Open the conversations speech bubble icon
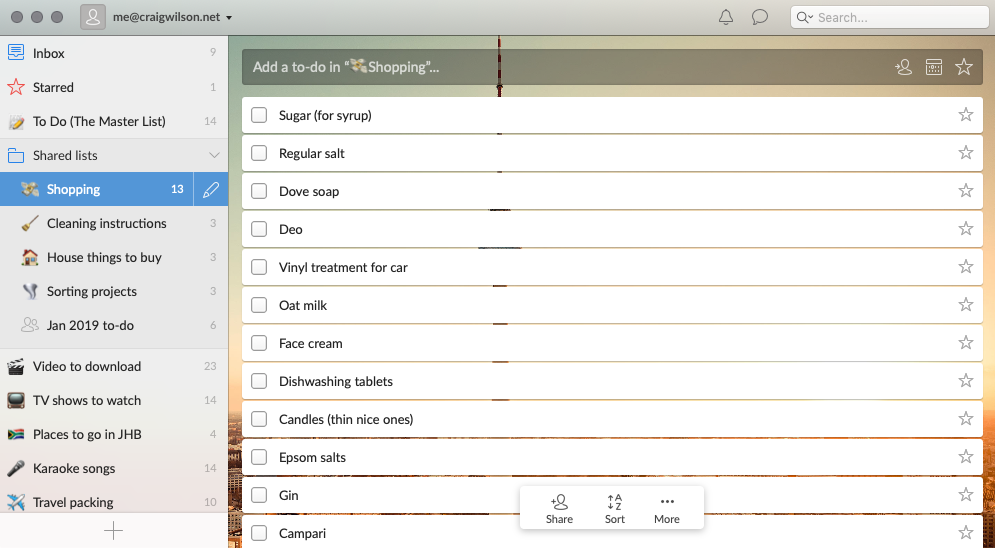Screen dimensions: 995x548 point(760,17)
